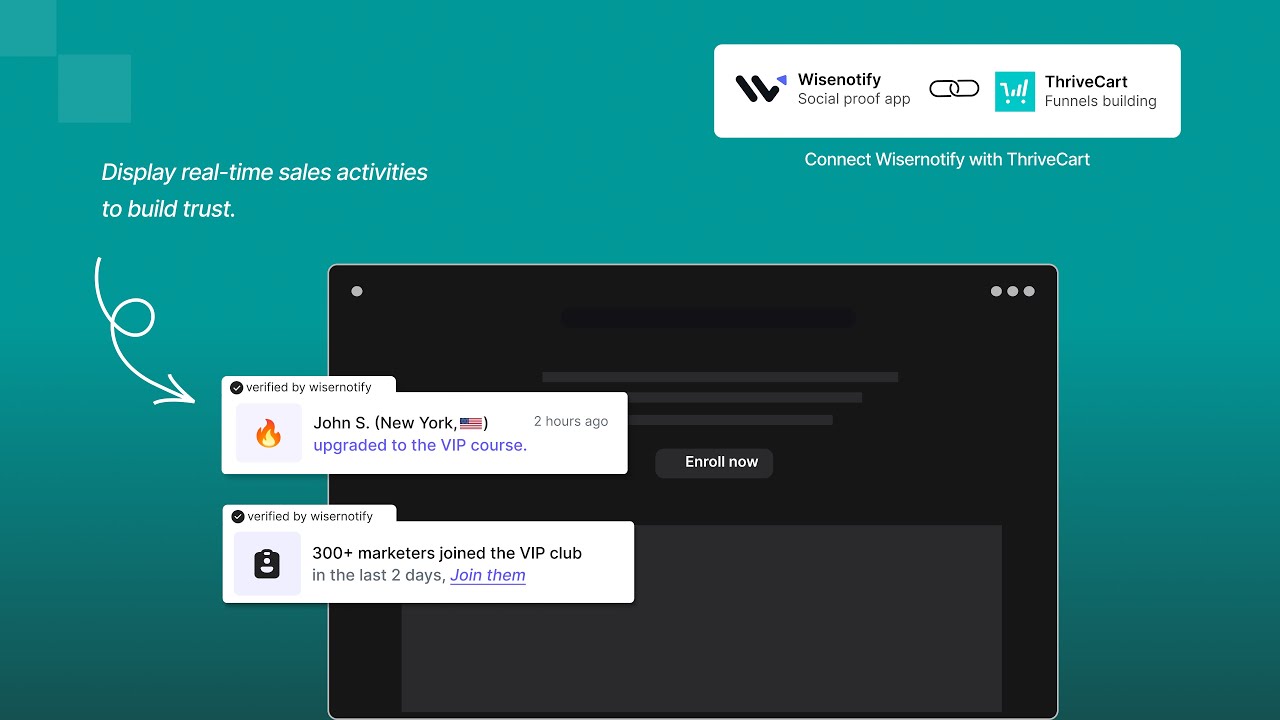The width and height of the screenshot is (1280, 720).
Task: Click the Enroll now button
Action: [x=714, y=462]
